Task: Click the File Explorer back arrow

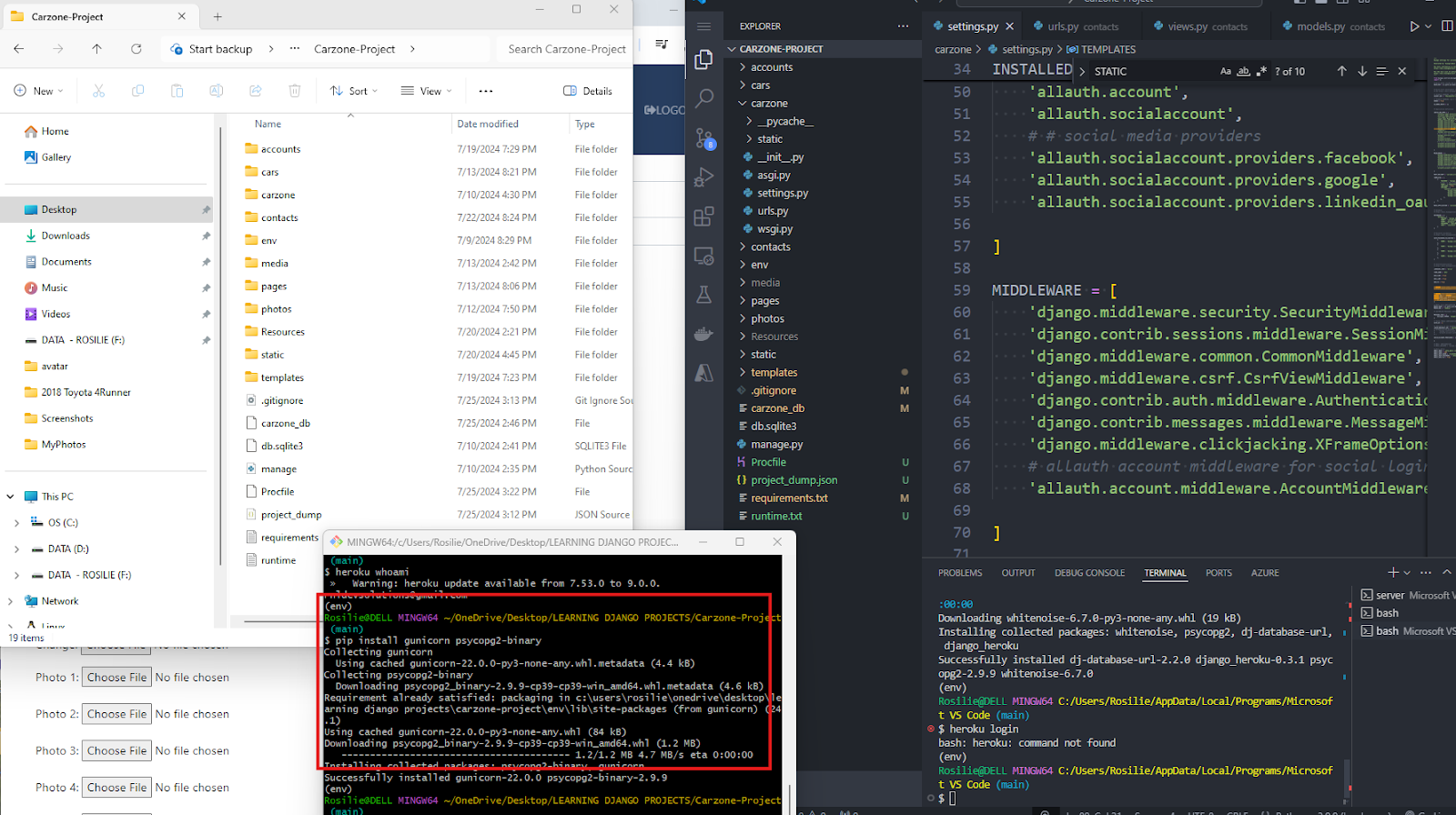Action: (x=19, y=49)
